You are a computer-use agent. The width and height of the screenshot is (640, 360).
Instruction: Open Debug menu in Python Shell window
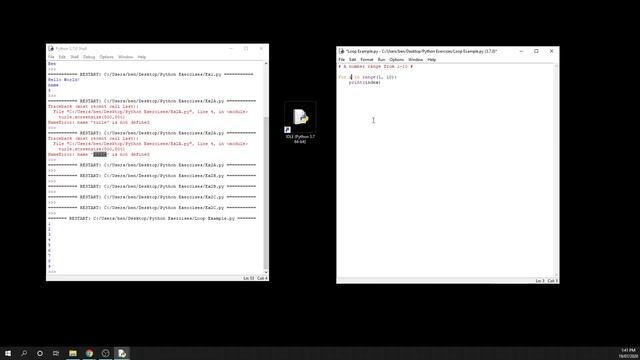89,57
